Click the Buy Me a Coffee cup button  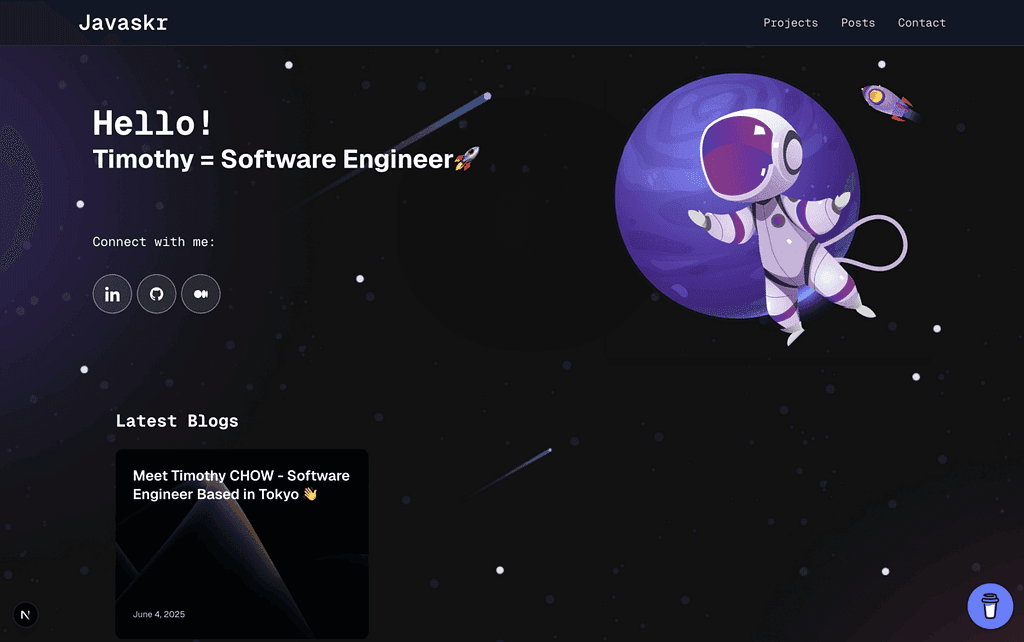coord(990,606)
